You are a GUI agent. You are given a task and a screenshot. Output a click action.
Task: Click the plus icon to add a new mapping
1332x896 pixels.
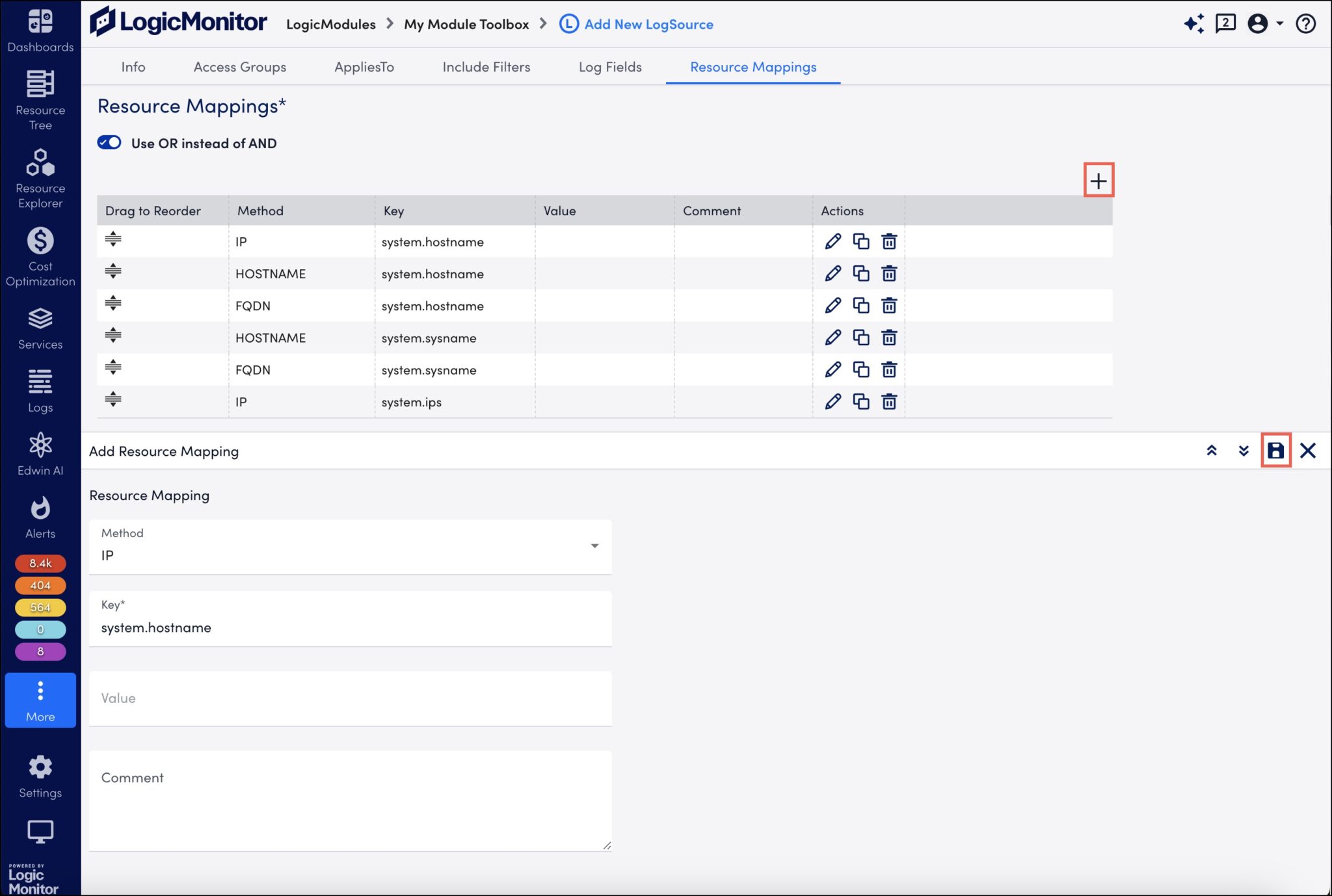click(x=1099, y=180)
